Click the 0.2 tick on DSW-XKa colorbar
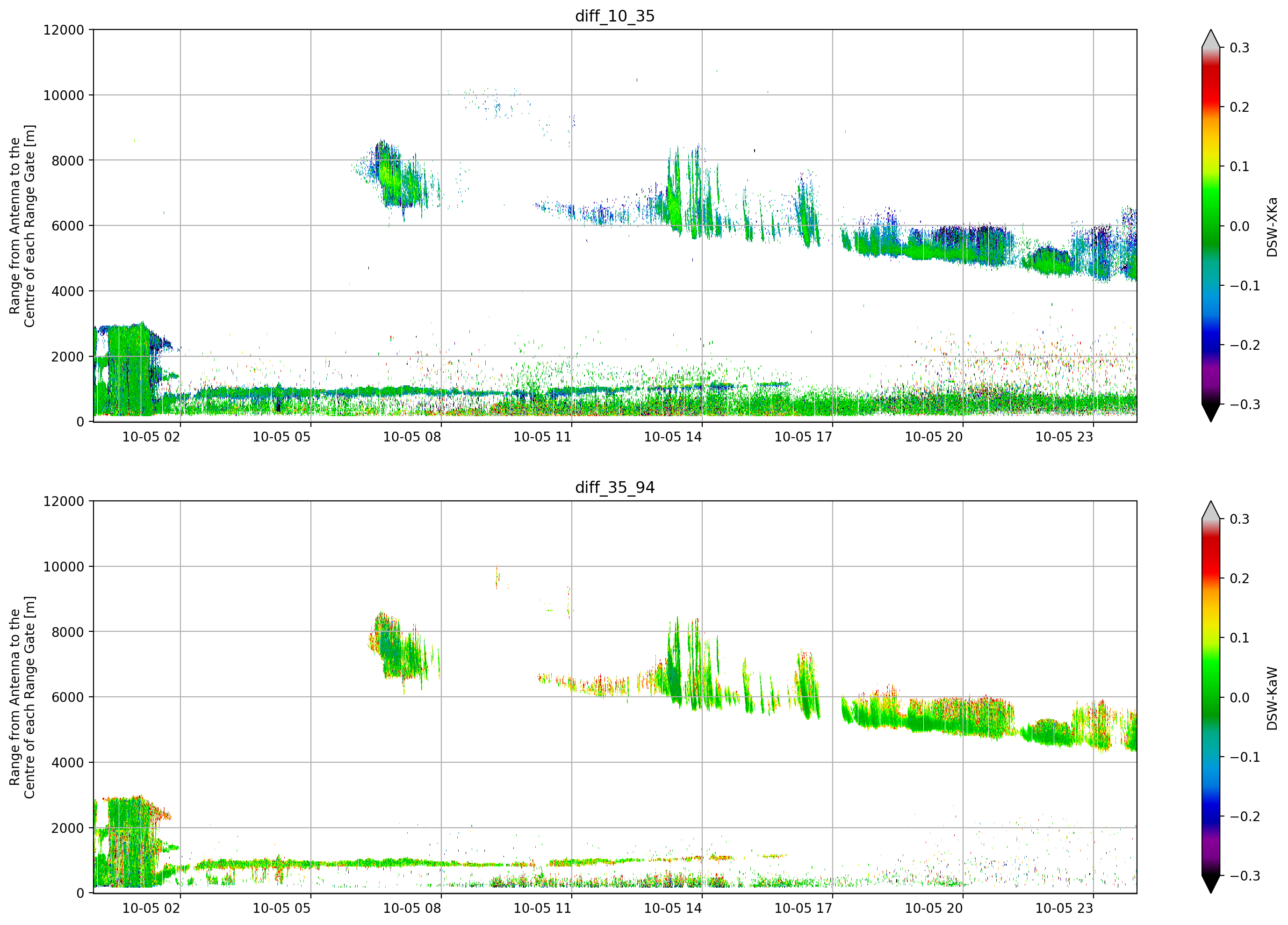The width and height of the screenshot is (1288, 925). coord(1240,107)
